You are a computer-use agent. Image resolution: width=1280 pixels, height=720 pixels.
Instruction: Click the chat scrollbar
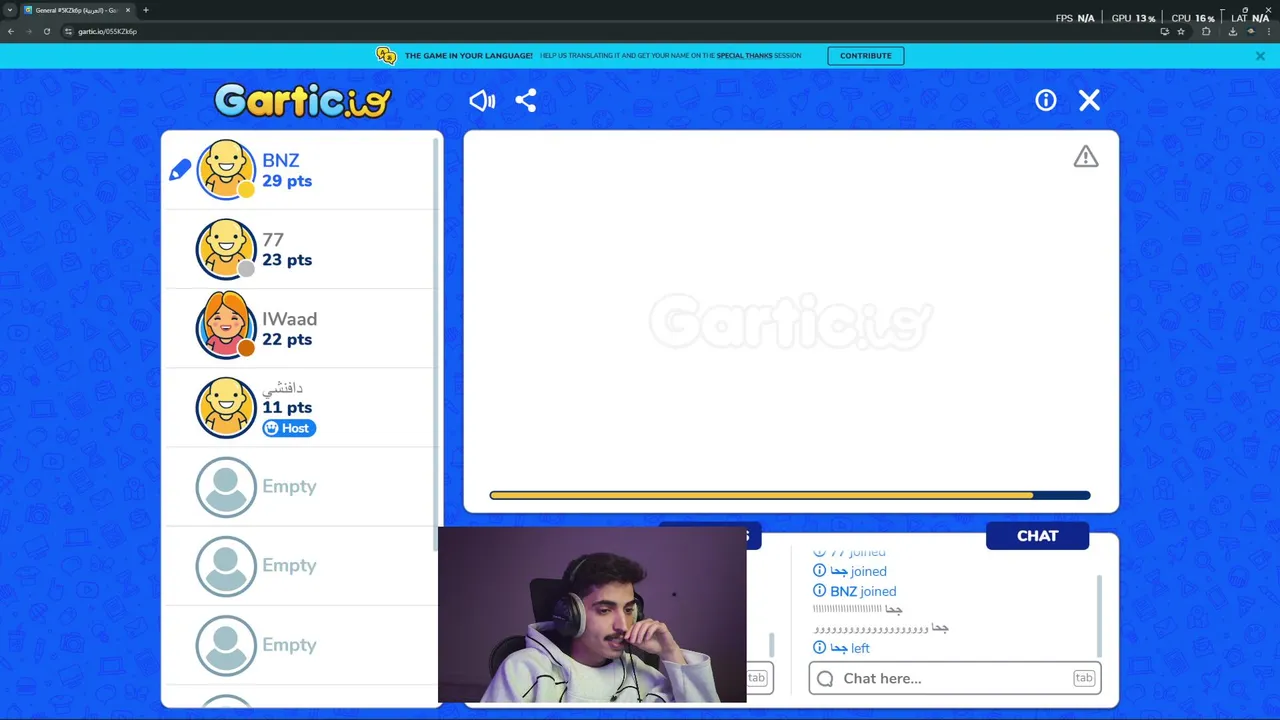pos(1100,615)
